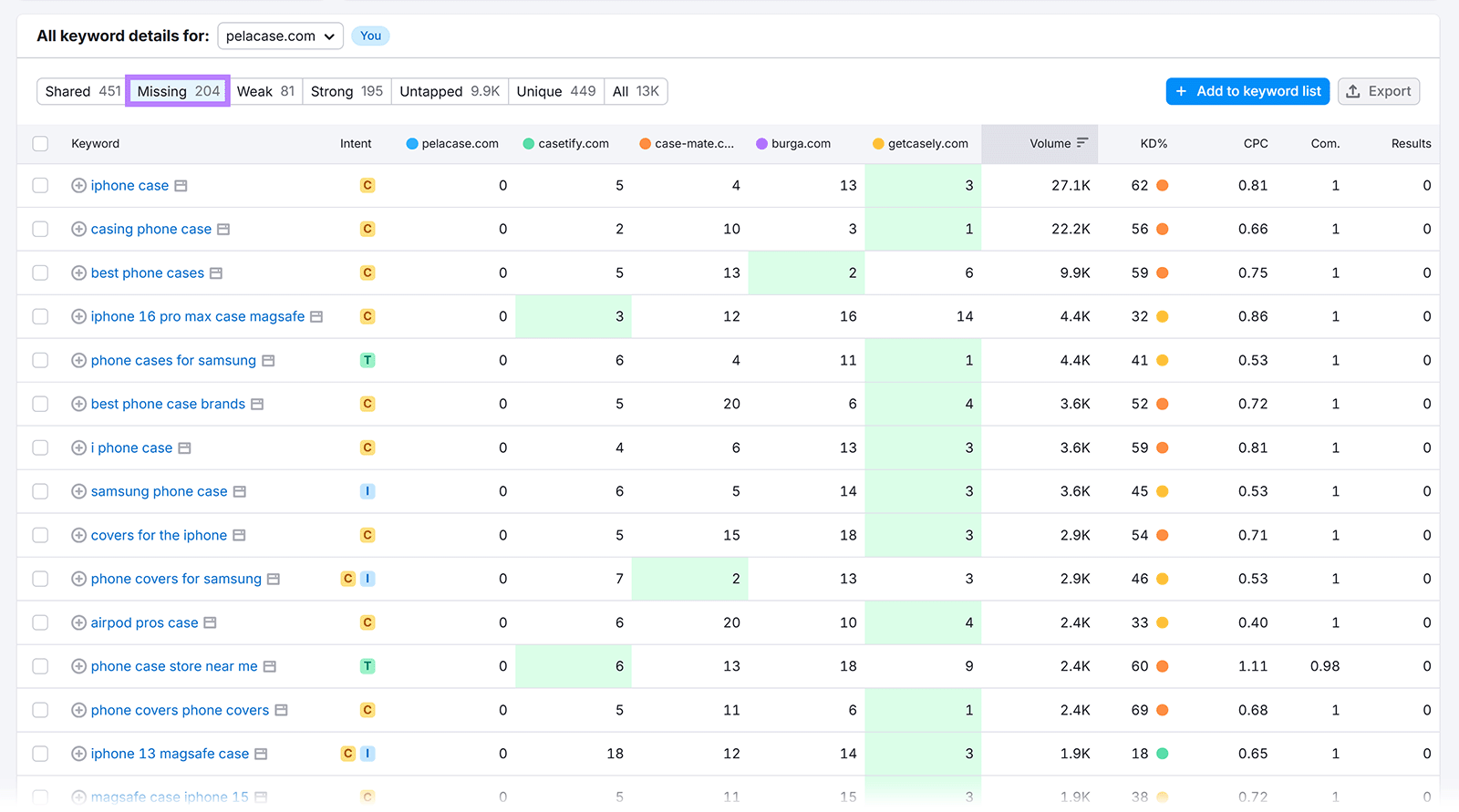The width and height of the screenshot is (1459, 812).
Task: Open the phone covers for samsung keyword link
Action: 176,580
